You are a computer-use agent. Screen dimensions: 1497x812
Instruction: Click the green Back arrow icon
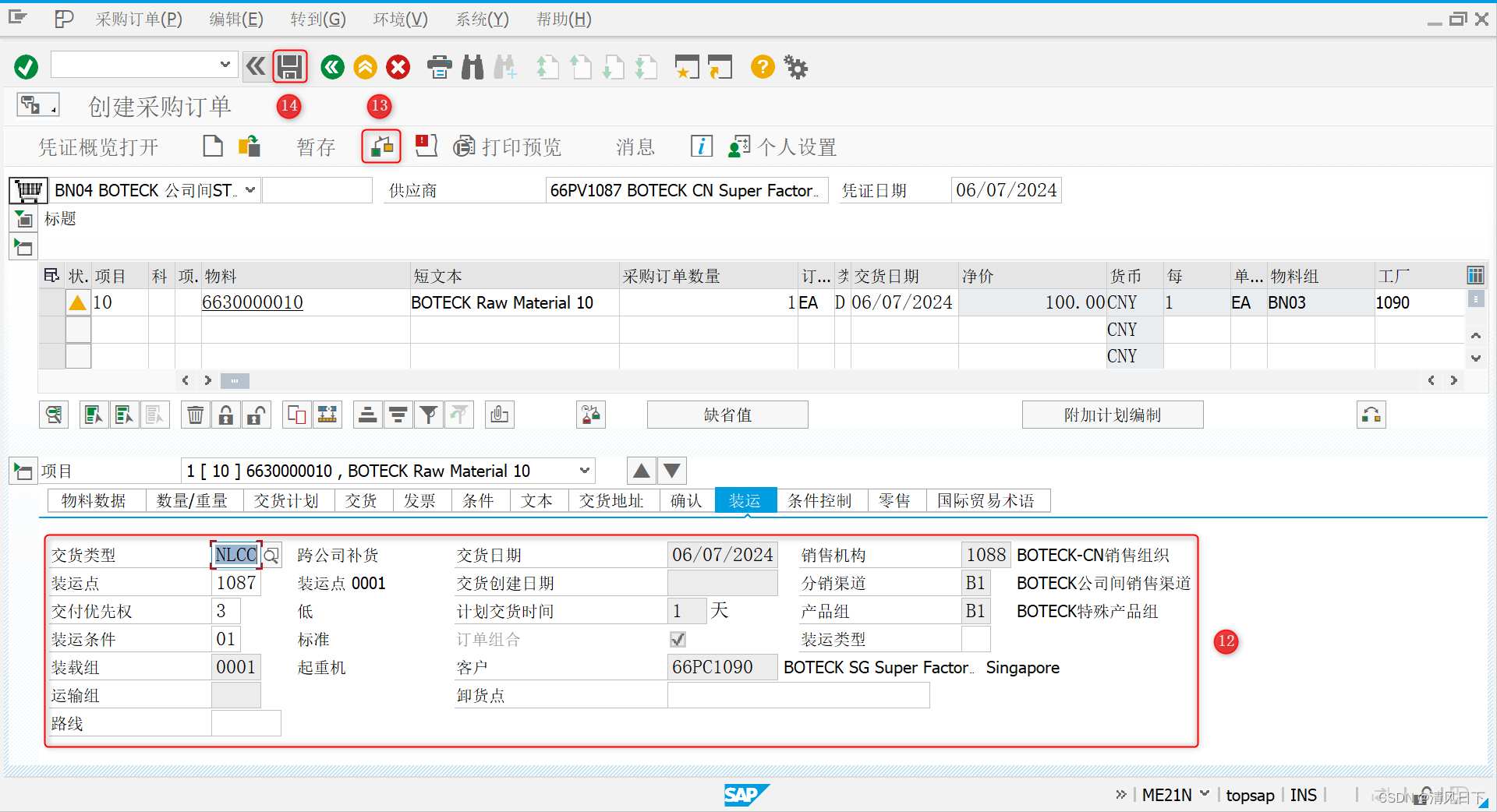tap(332, 67)
